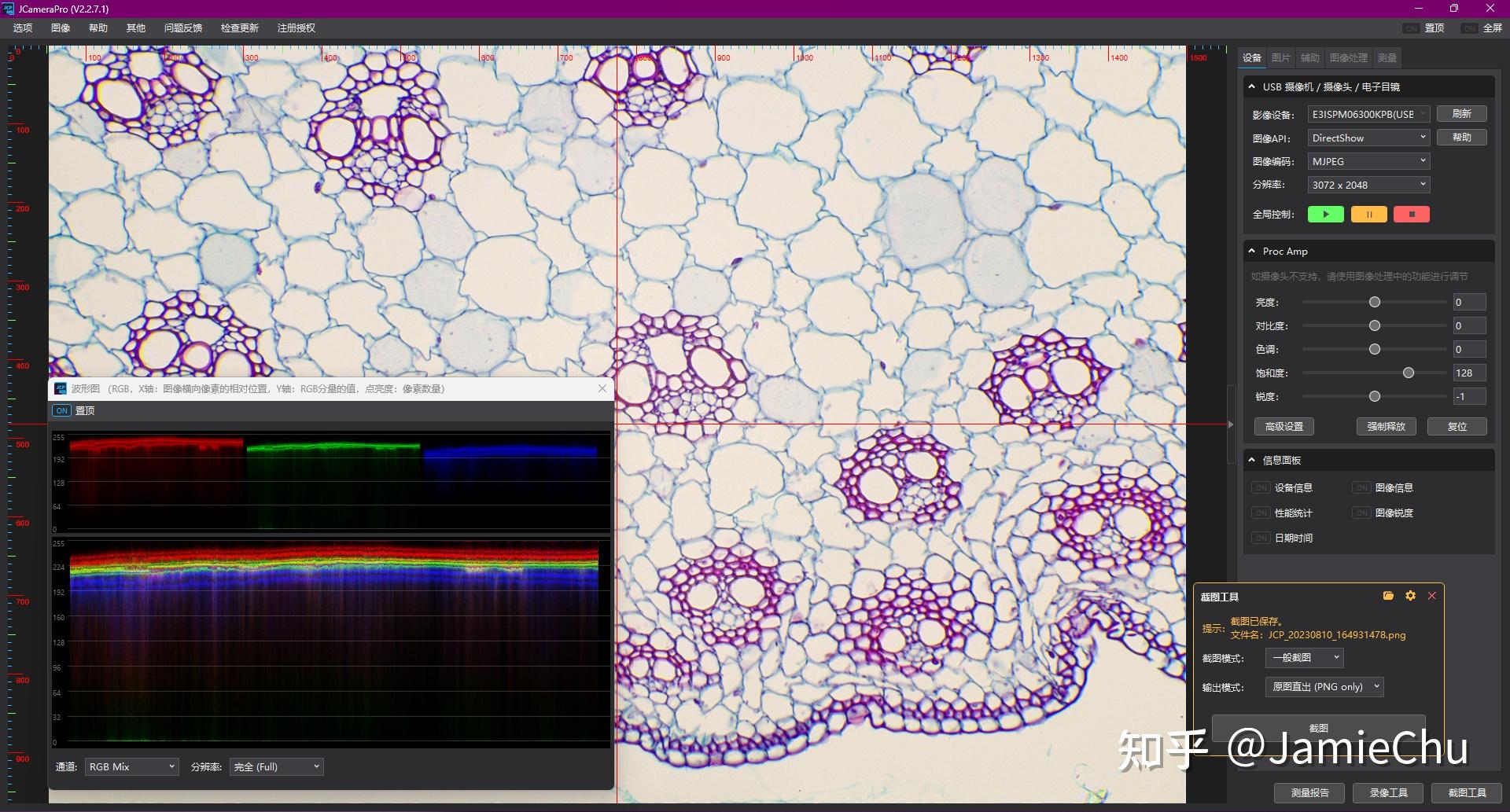Image resolution: width=1510 pixels, height=812 pixels.
Task: Open the 选项 menu
Action: click(23, 28)
